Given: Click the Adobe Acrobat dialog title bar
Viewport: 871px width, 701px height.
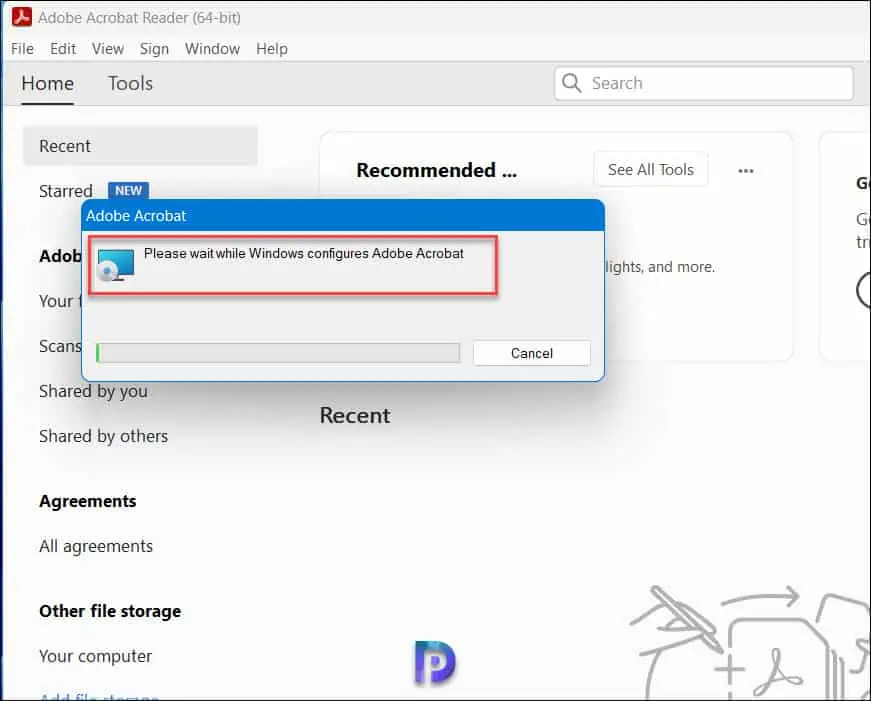Looking at the screenshot, I should [x=343, y=216].
